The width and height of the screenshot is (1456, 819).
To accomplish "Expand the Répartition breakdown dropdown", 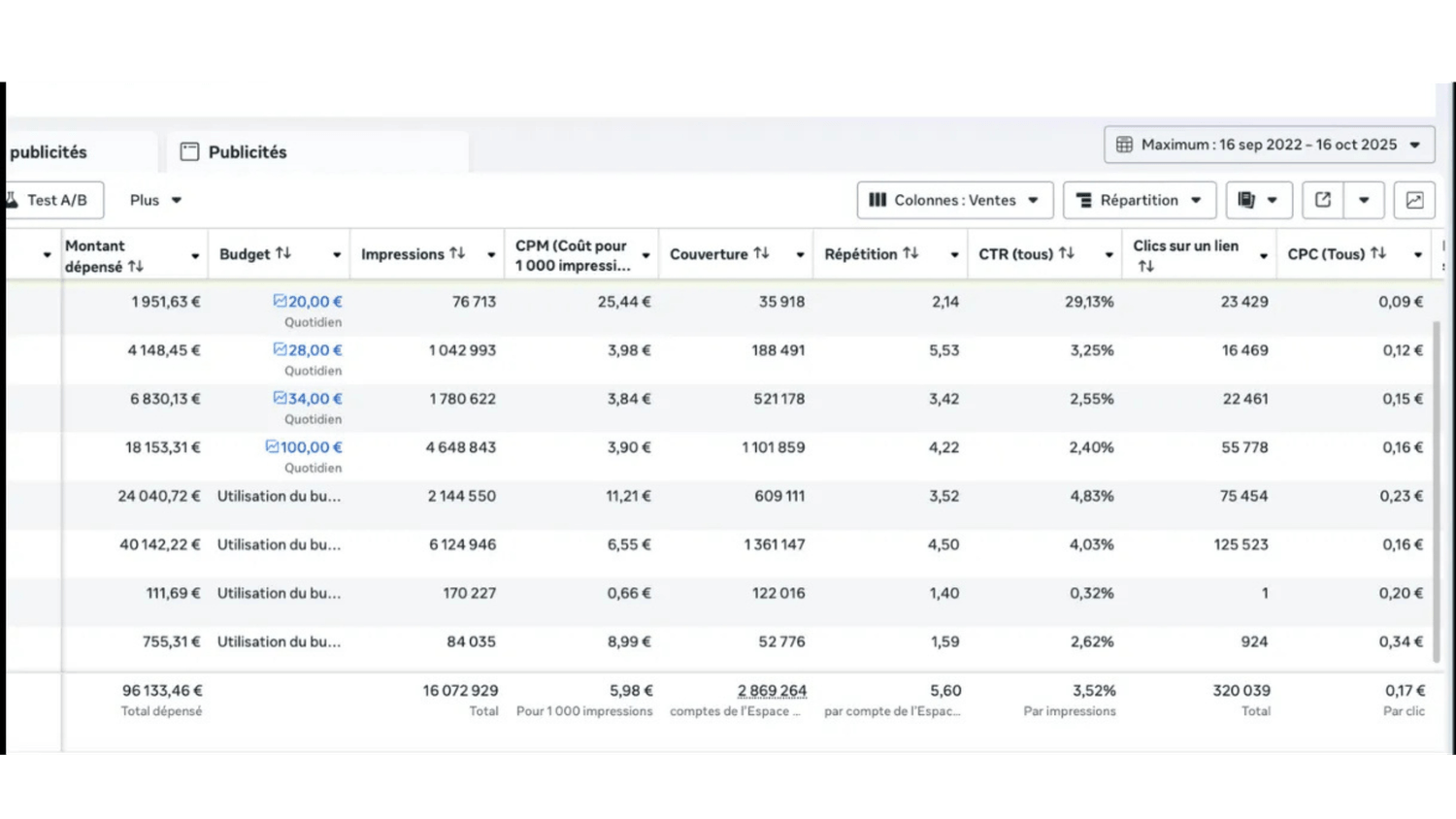I will tap(1139, 200).
